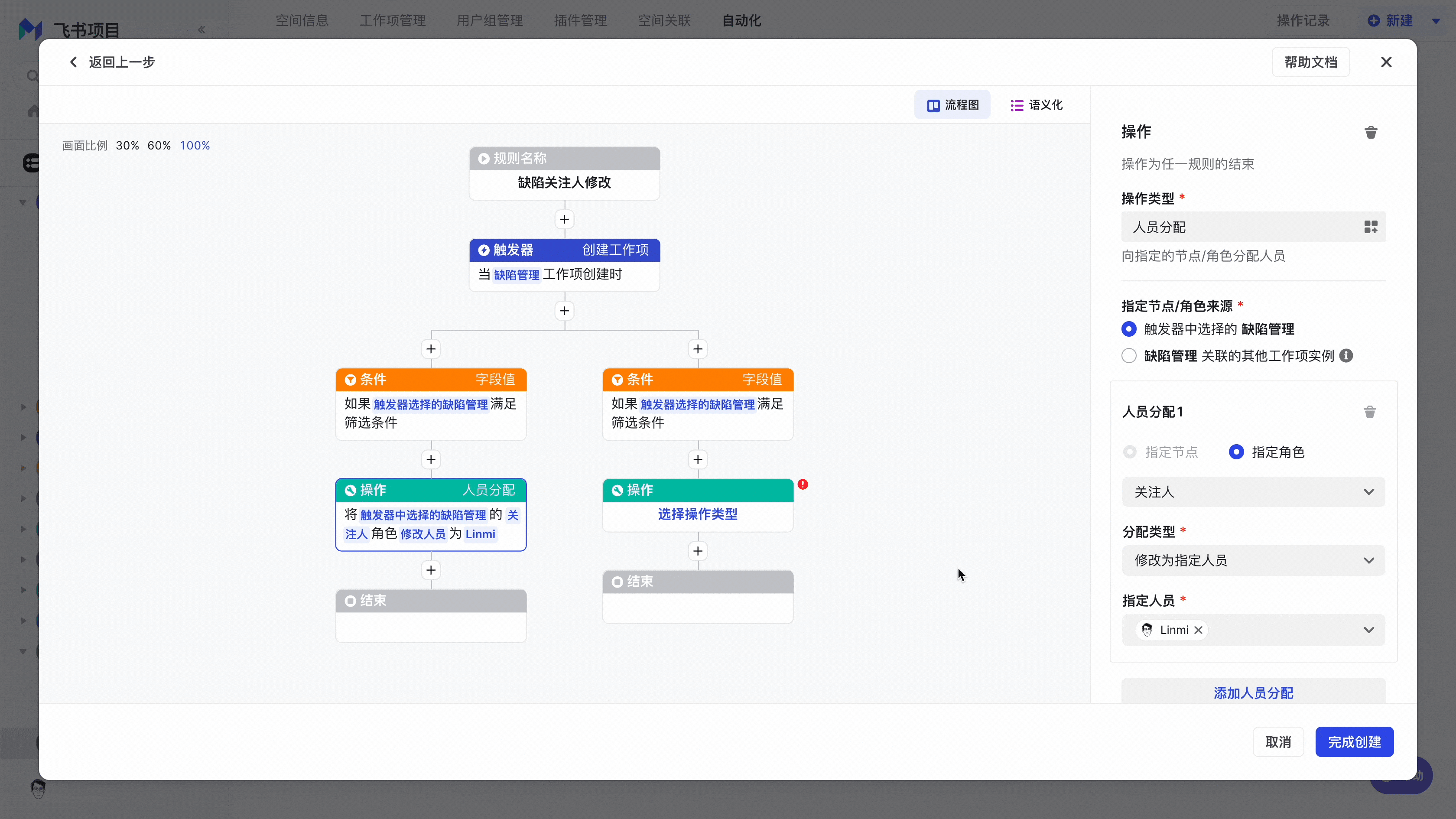Set canvas zoom to 60%
1456x819 pixels.
coord(159,145)
